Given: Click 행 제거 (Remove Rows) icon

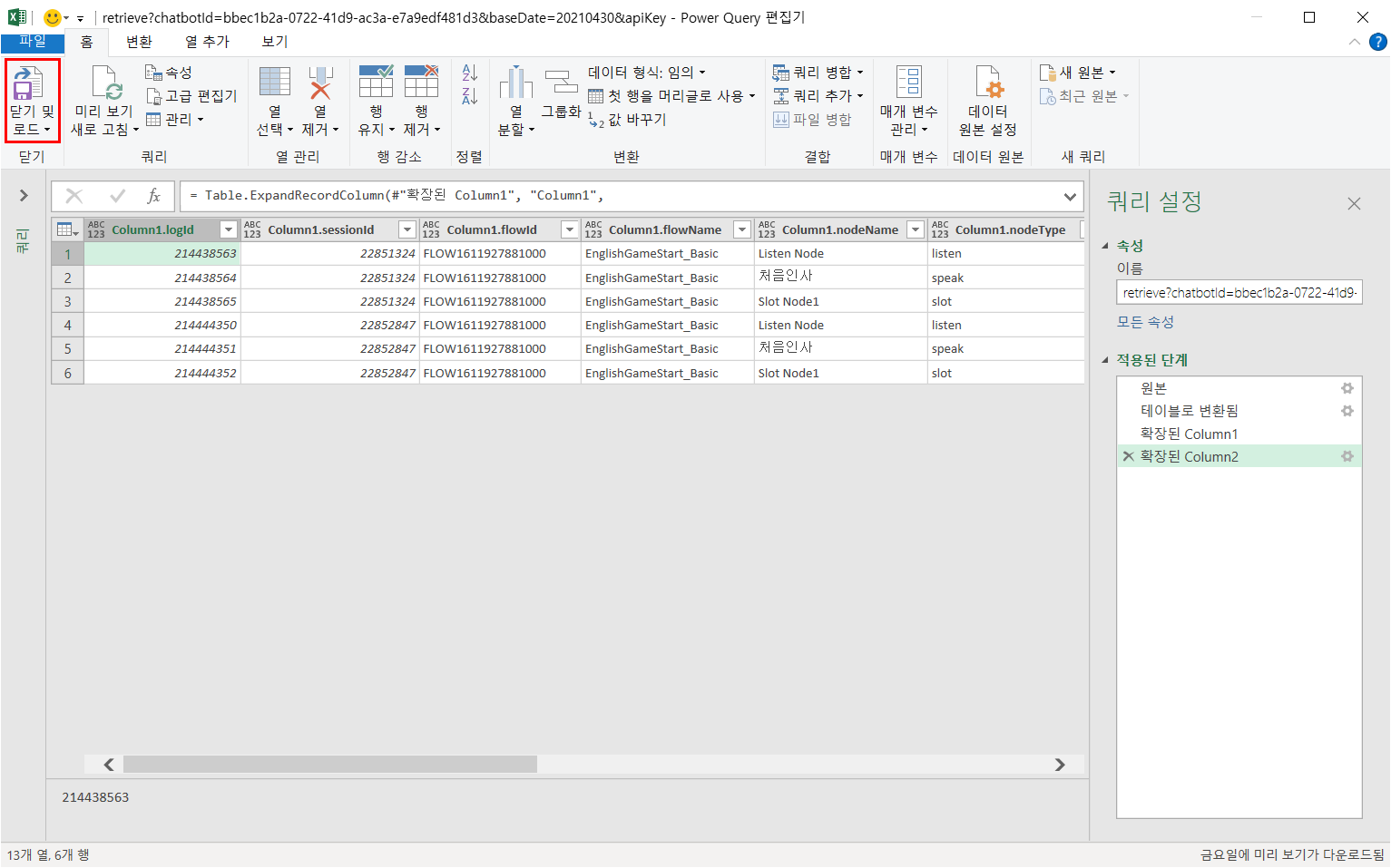Looking at the screenshot, I should click(421, 83).
